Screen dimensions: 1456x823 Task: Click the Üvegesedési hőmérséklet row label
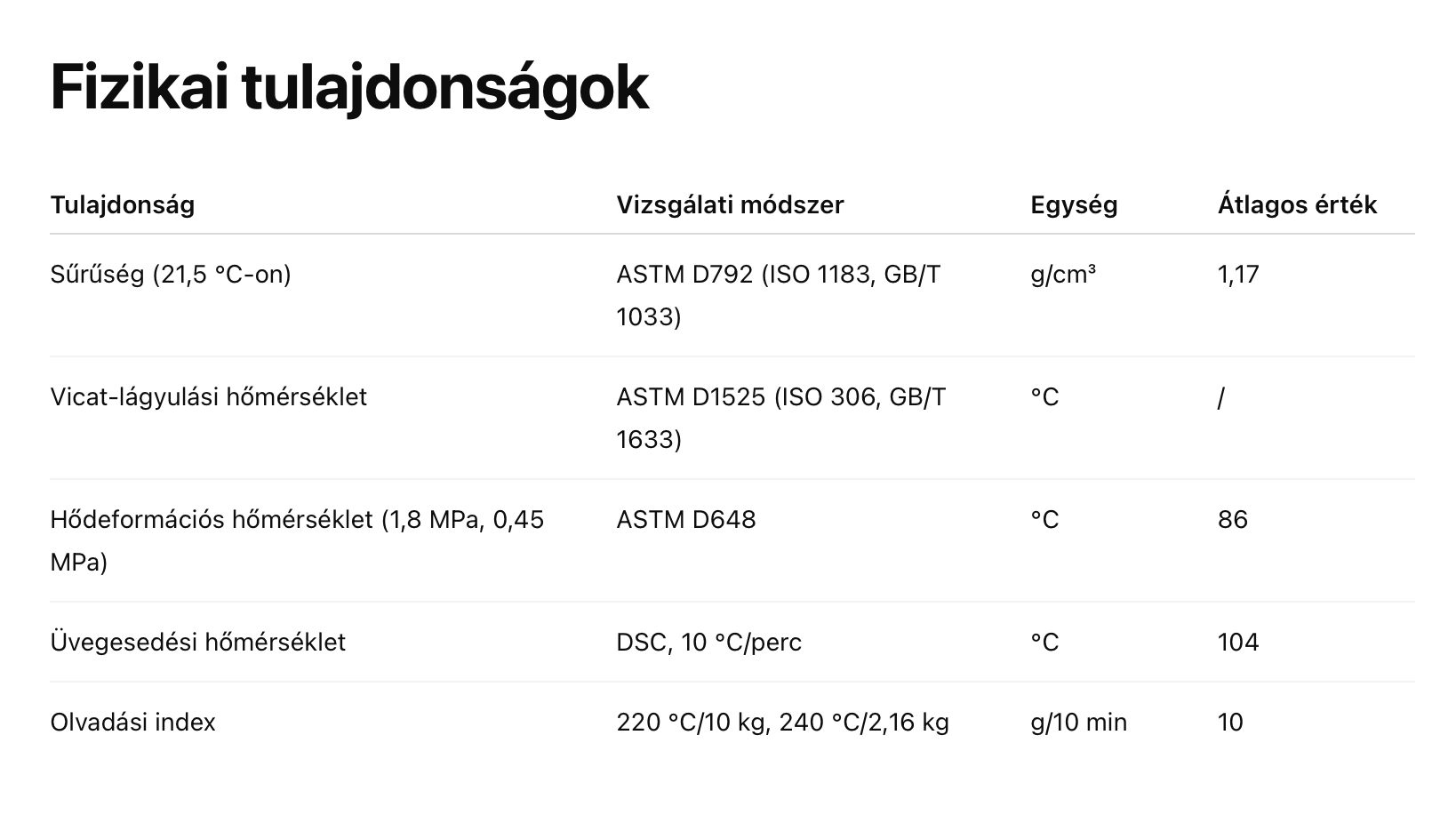point(198,642)
